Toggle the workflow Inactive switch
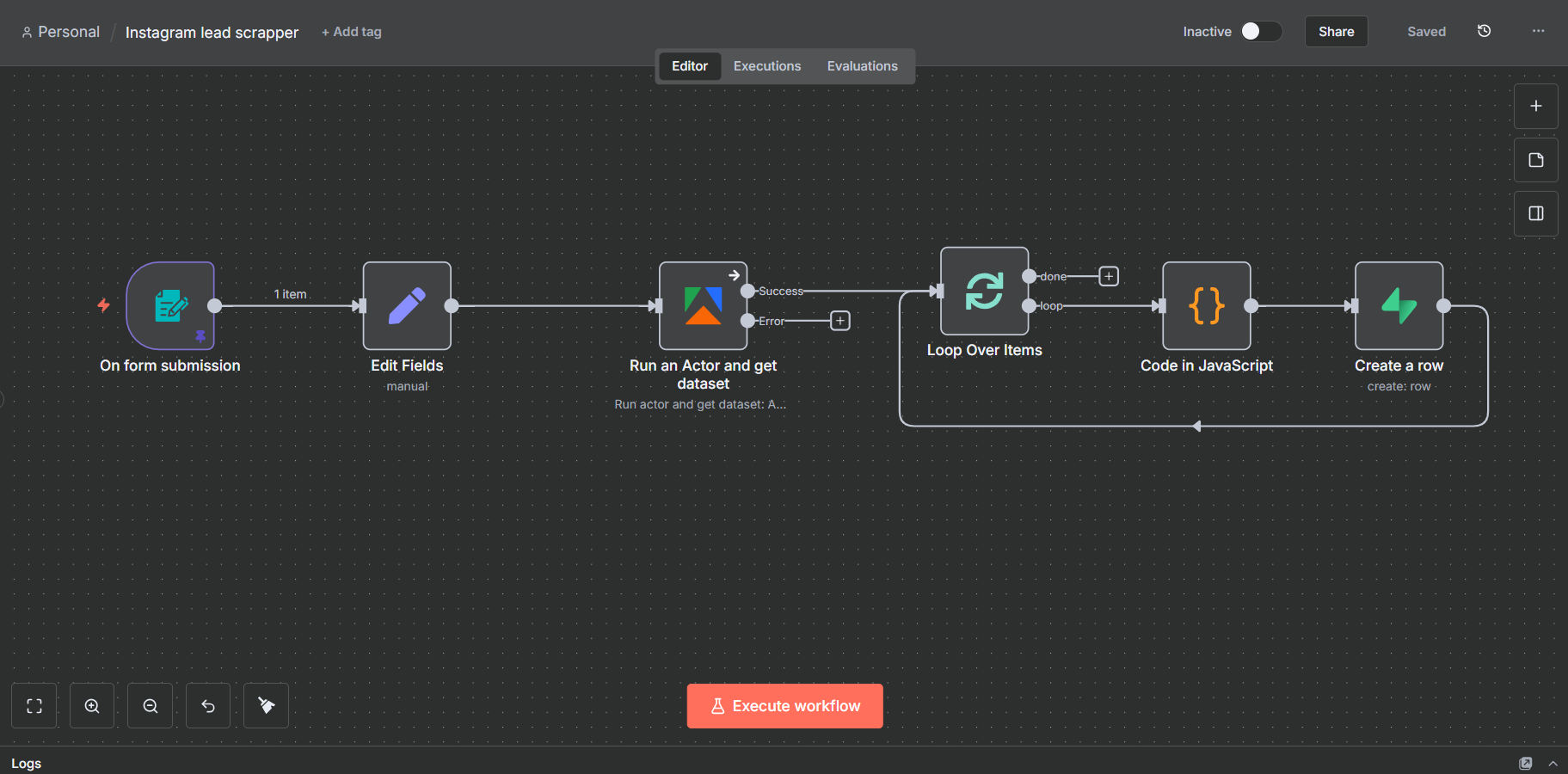 pyautogui.click(x=1261, y=31)
